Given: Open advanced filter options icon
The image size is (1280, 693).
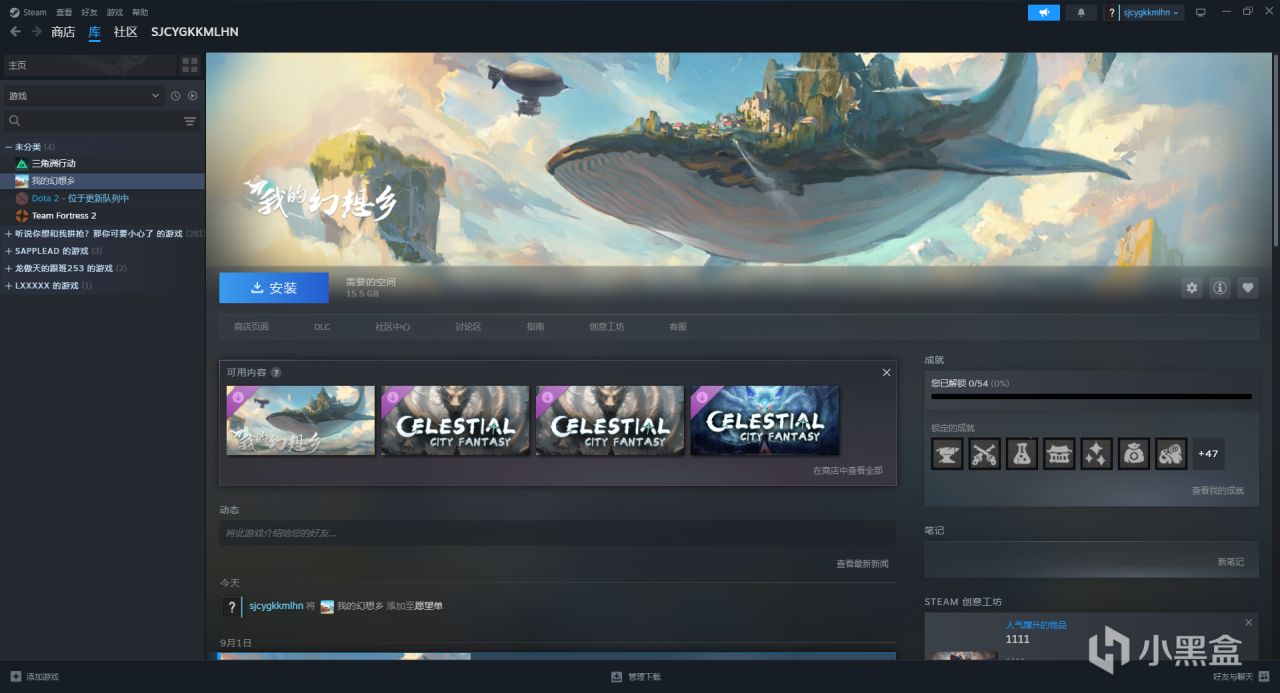Looking at the screenshot, I should (190, 121).
